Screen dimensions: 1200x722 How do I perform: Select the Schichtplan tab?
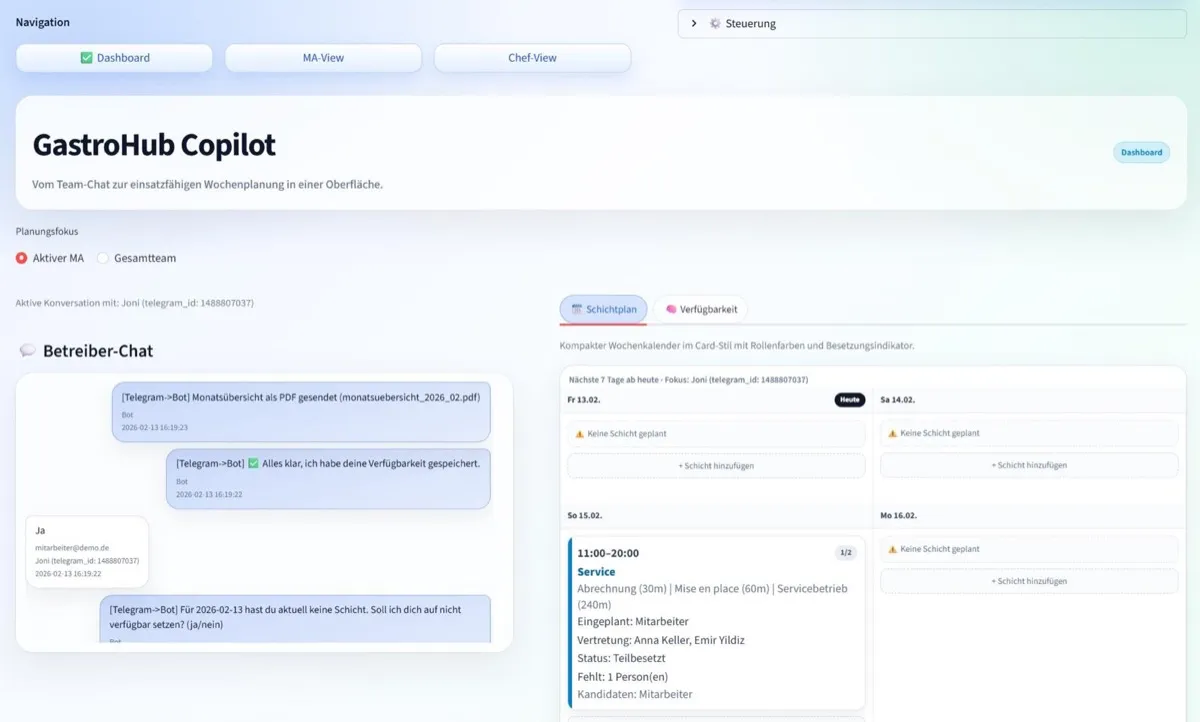pos(603,310)
